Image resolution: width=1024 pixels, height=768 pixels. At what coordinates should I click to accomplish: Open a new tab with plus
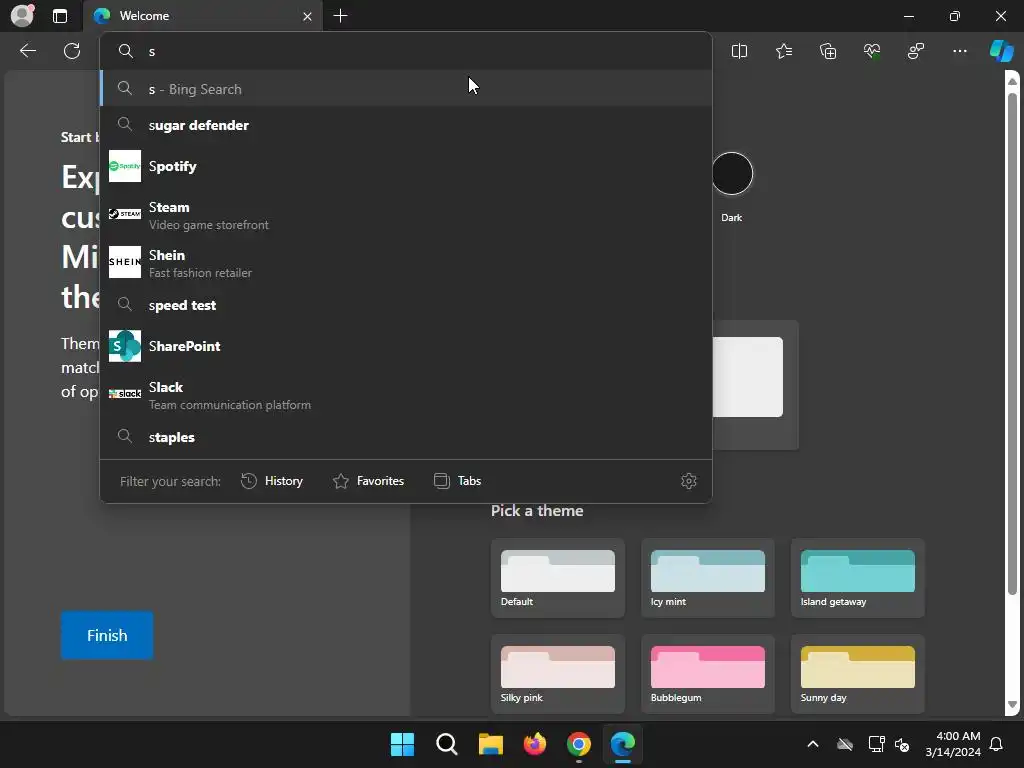(340, 16)
